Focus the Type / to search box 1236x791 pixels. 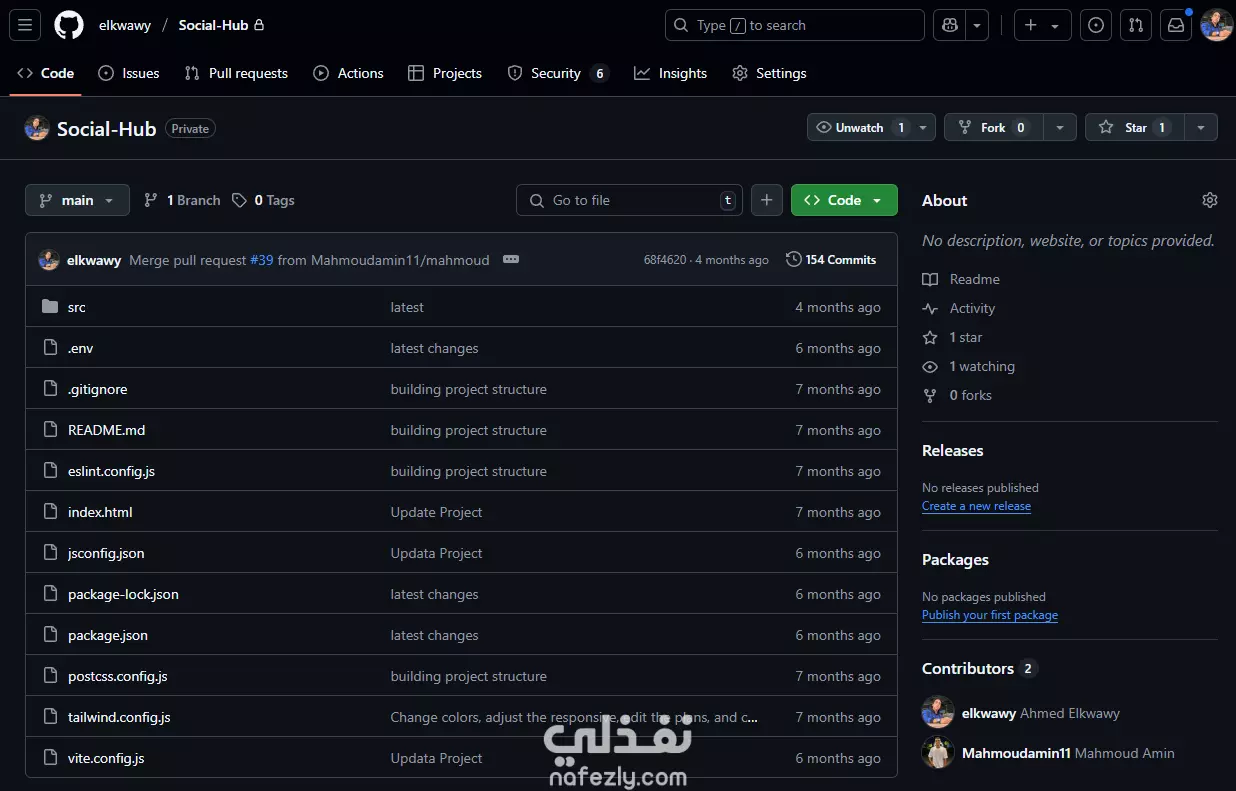point(794,25)
